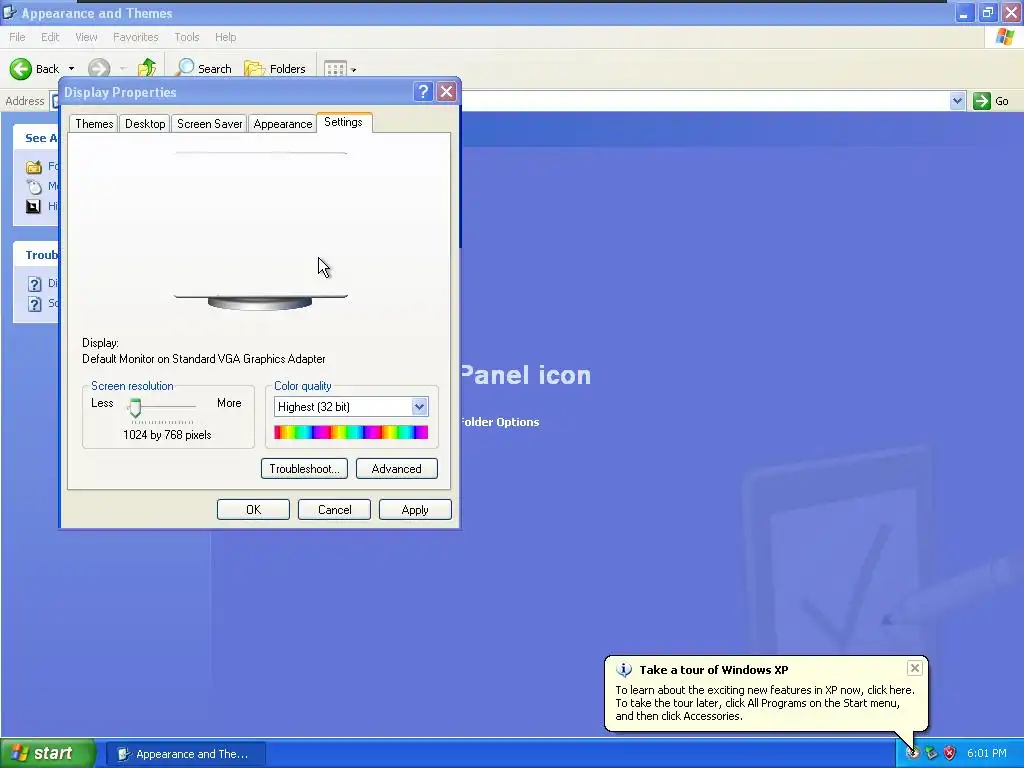Click the tour balloon info icon
The image size is (1024, 768).
[624, 670]
